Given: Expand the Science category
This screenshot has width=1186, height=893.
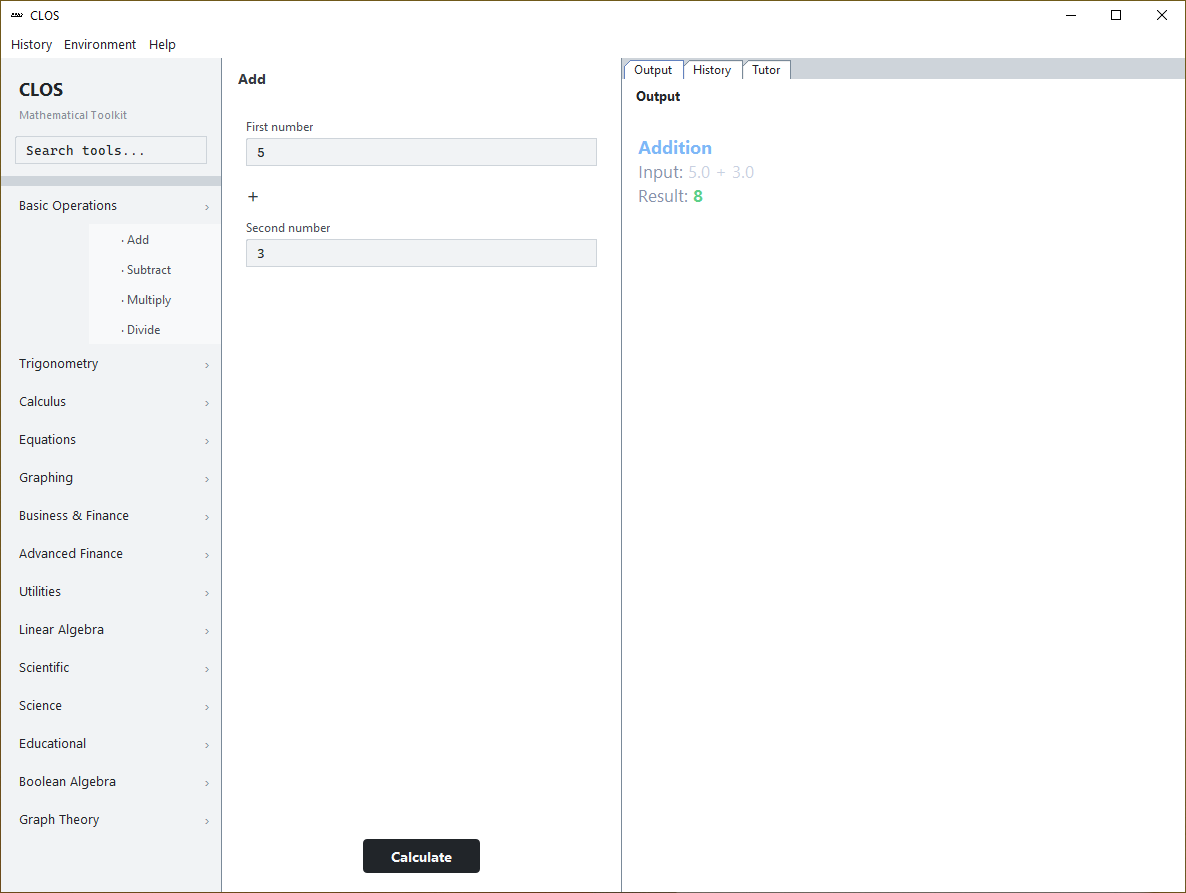Looking at the screenshot, I should (112, 705).
